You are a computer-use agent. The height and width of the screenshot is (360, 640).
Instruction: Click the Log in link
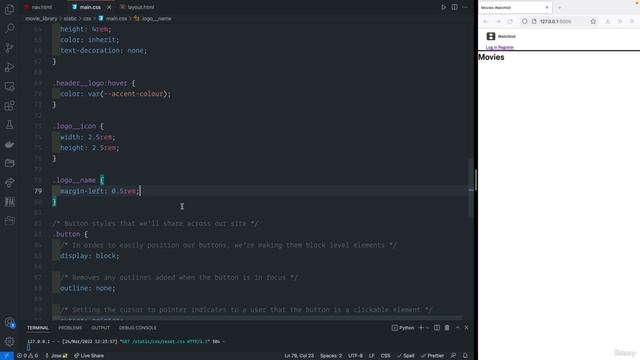click(491, 47)
